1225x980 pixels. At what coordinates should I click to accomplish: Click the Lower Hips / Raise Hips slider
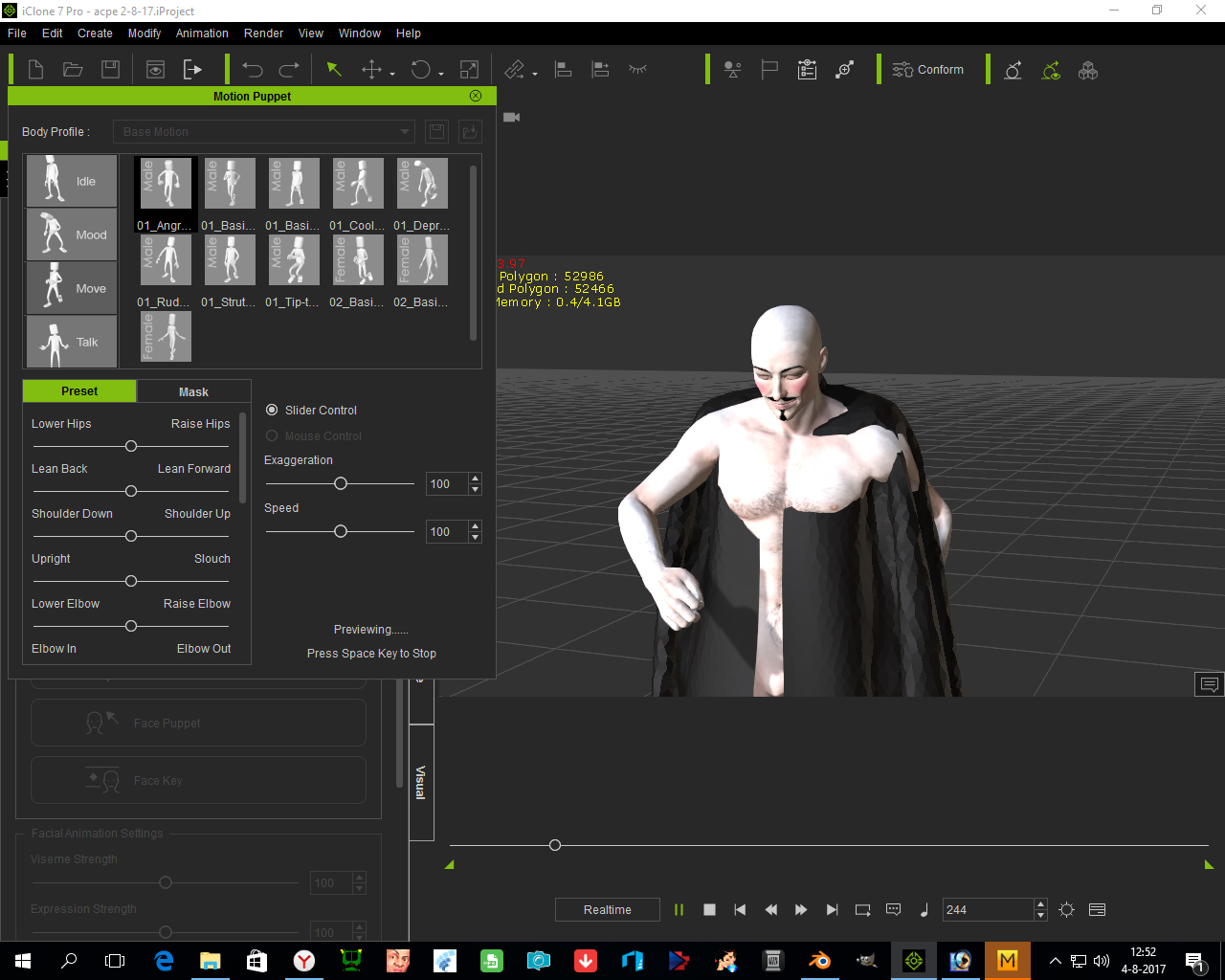pyautogui.click(x=131, y=446)
